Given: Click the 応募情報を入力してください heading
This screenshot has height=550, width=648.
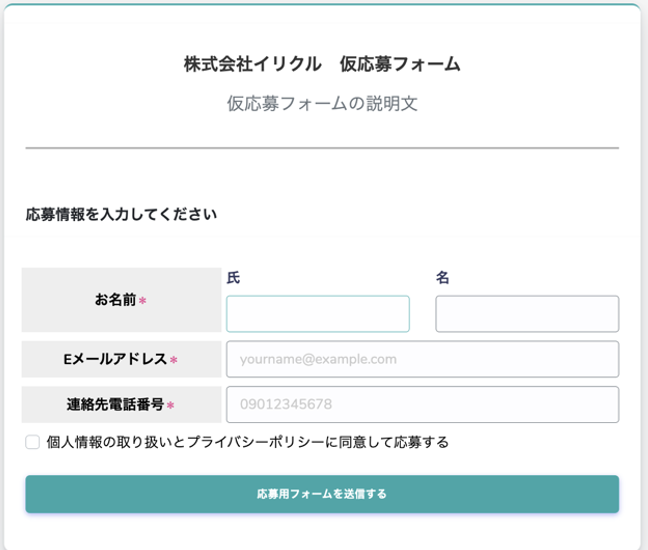Looking at the screenshot, I should 121,214.
